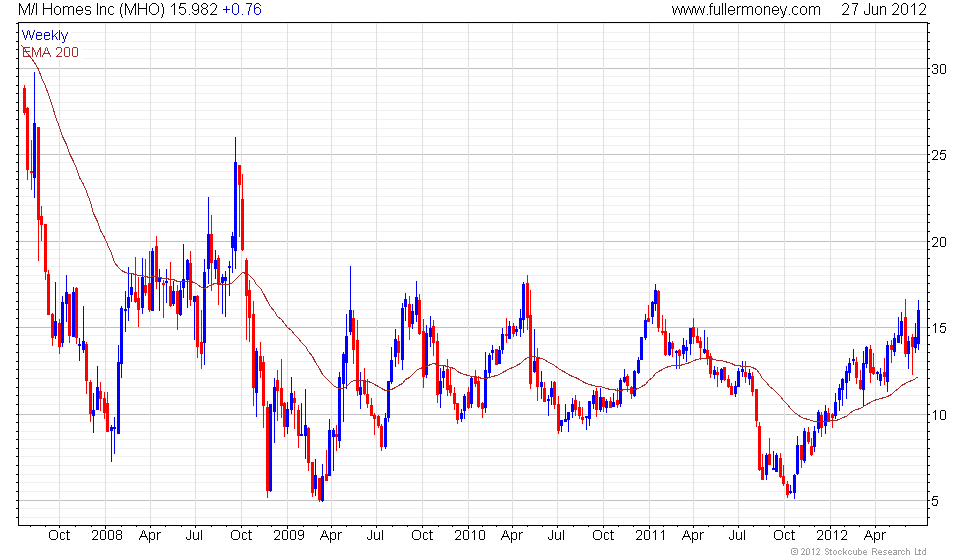Click the 20 price axis label
This screenshot has width=980, height=560.
tap(939, 242)
